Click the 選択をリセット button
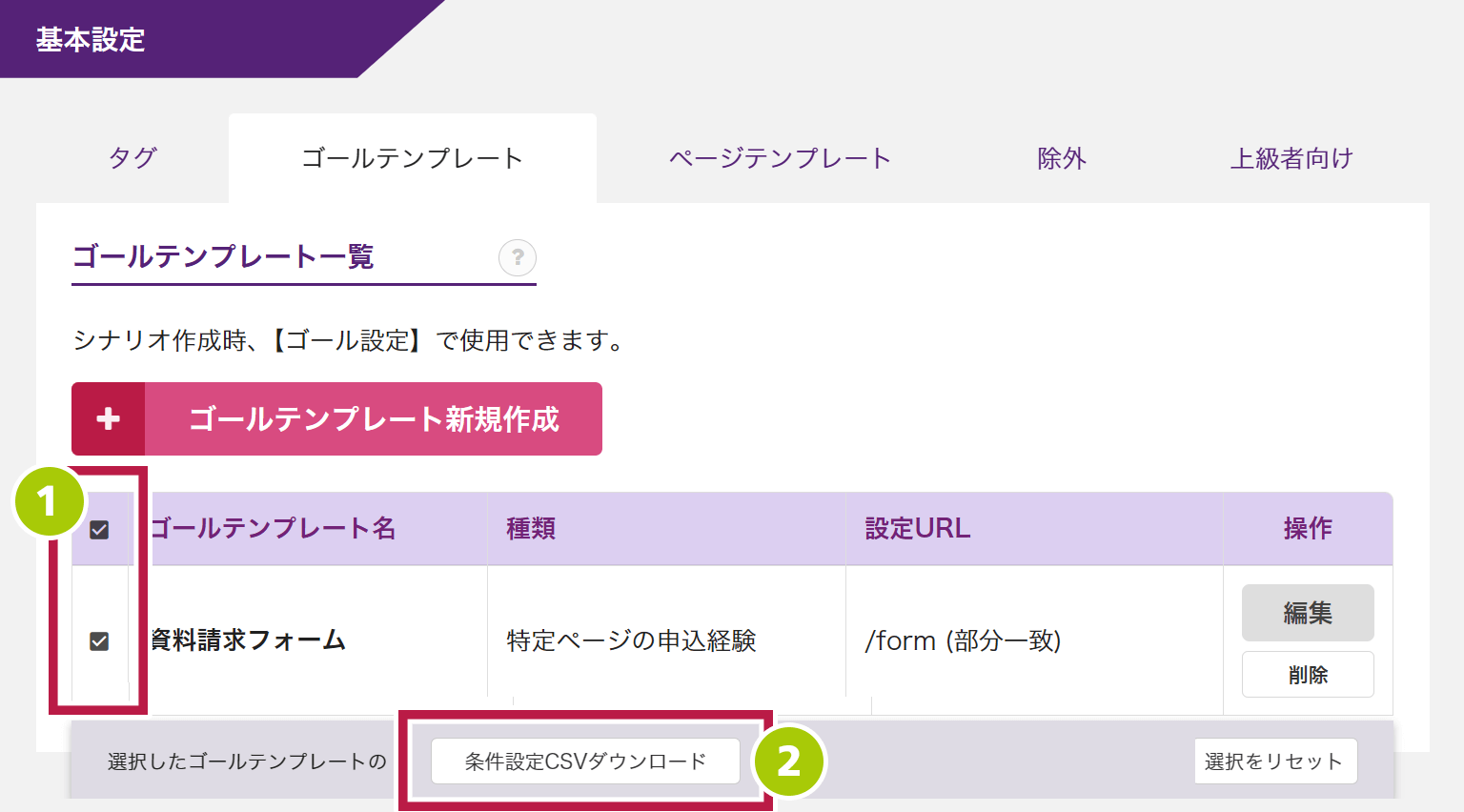This screenshot has width=1464, height=812. [1275, 761]
